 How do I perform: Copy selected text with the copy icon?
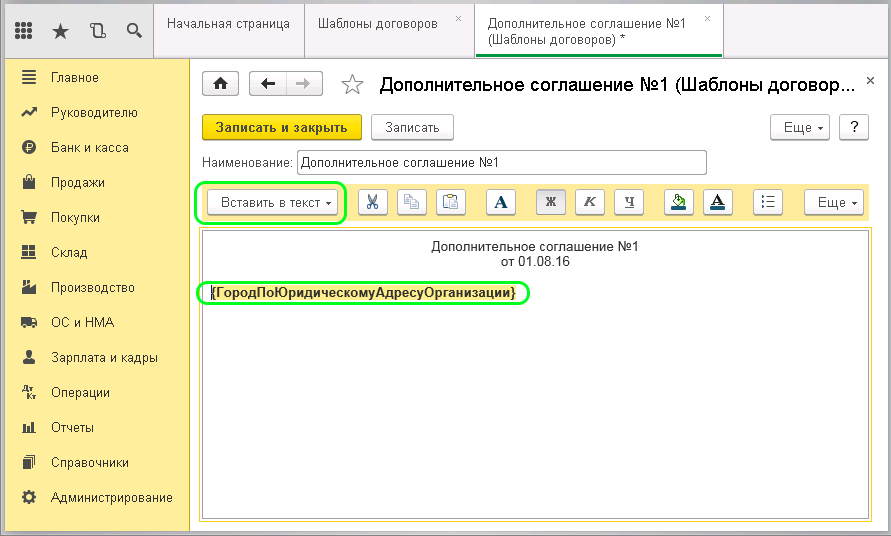411,202
